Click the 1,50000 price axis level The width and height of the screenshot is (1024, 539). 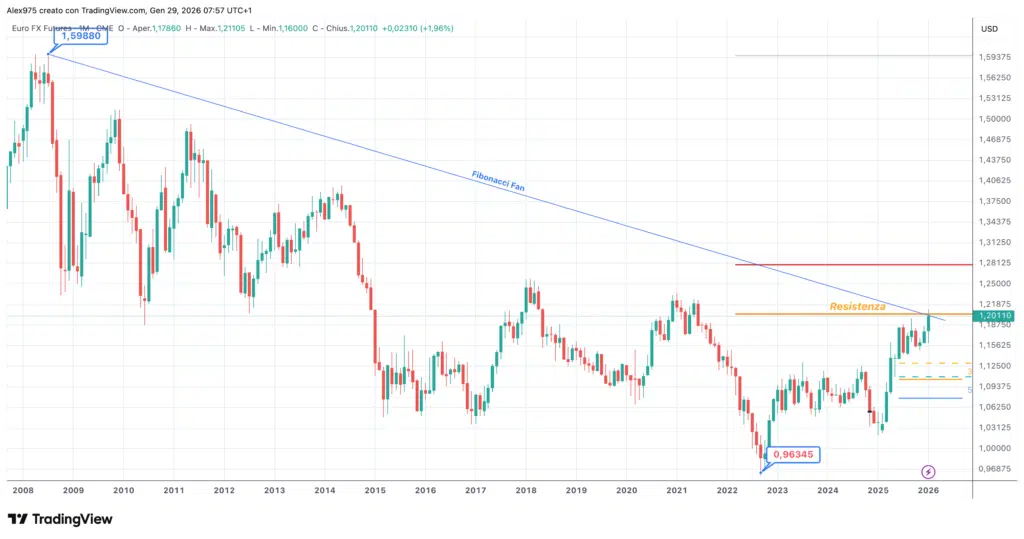point(996,119)
